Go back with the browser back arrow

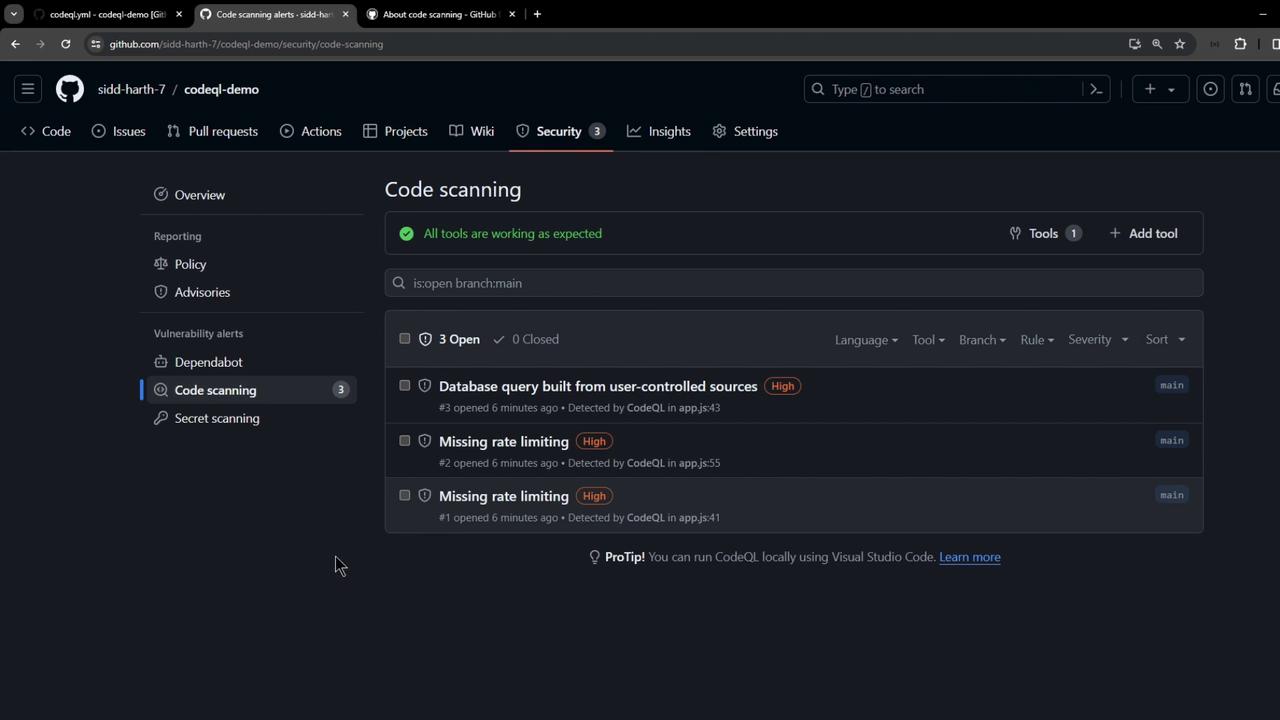(15, 44)
